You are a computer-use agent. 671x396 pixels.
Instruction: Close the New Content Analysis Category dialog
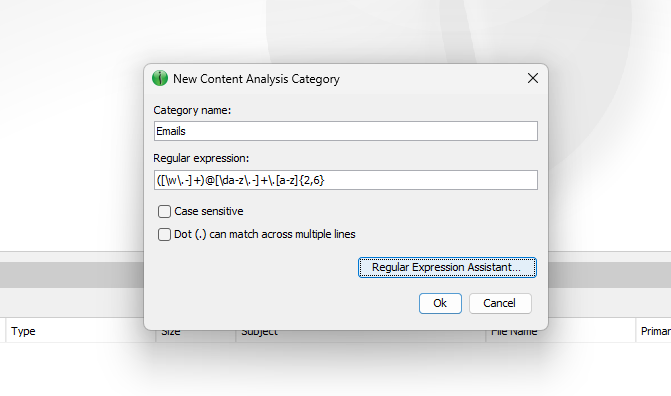click(533, 78)
